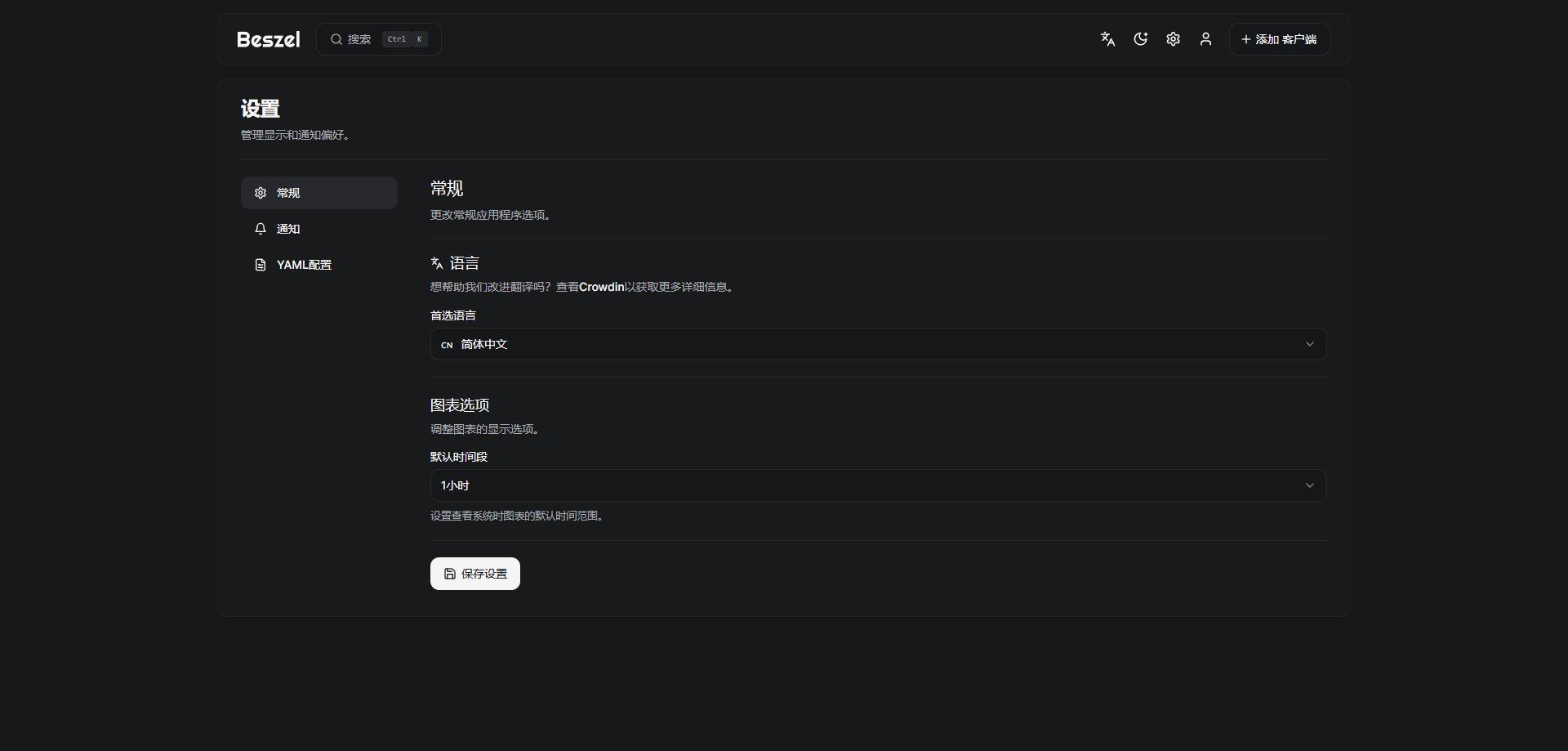
Task: Expand the 首选语言 dropdown showing 简体中文
Action: 877,344
